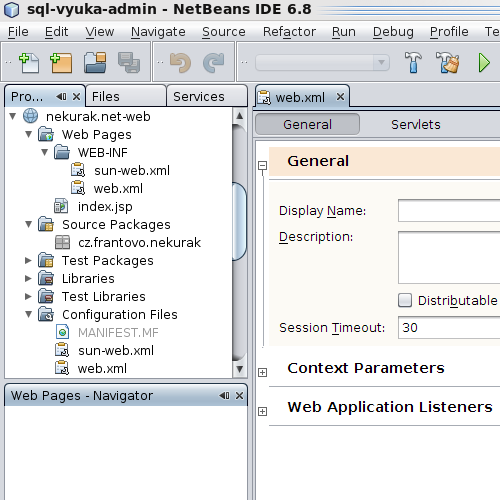The image size is (500, 500).
Task: Click the Clean and Build icon
Action: [x=447, y=62]
